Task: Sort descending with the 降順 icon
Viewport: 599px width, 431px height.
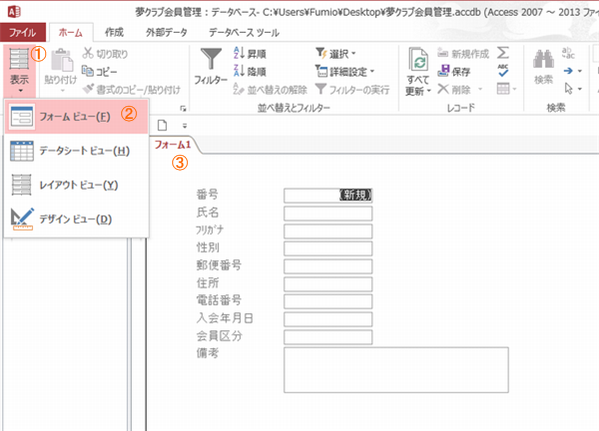Action: point(239,71)
